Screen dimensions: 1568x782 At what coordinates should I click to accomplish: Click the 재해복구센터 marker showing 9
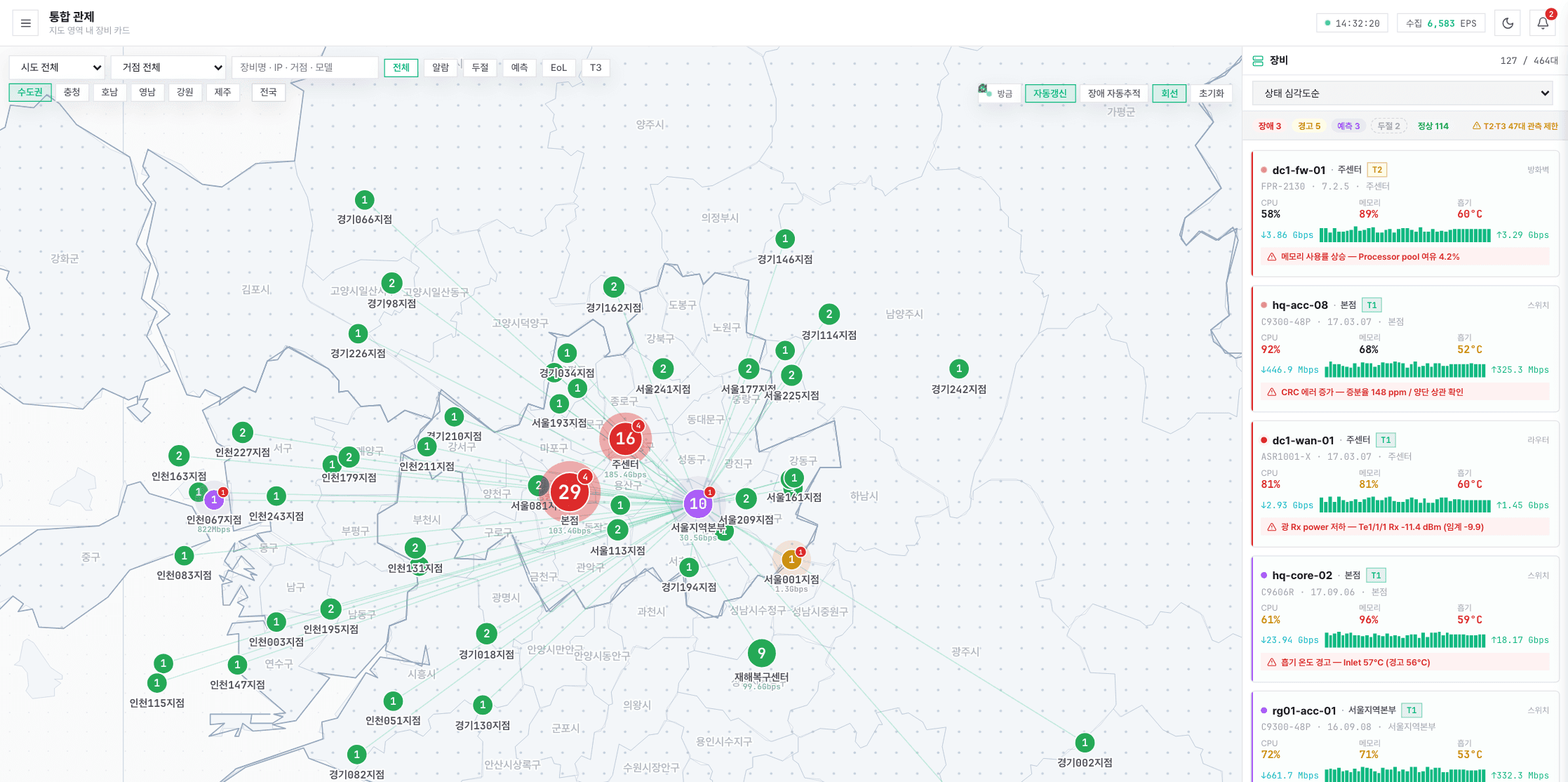pyautogui.click(x=761, y=654)
